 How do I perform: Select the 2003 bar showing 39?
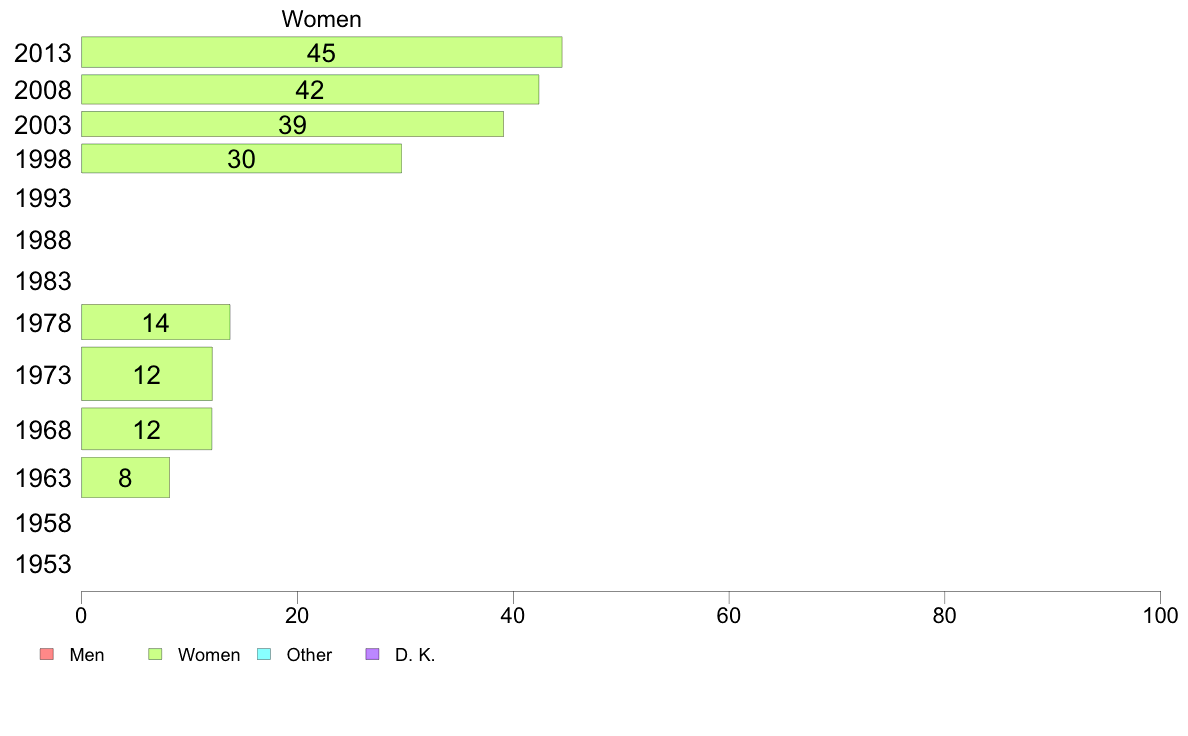(292, 124)
